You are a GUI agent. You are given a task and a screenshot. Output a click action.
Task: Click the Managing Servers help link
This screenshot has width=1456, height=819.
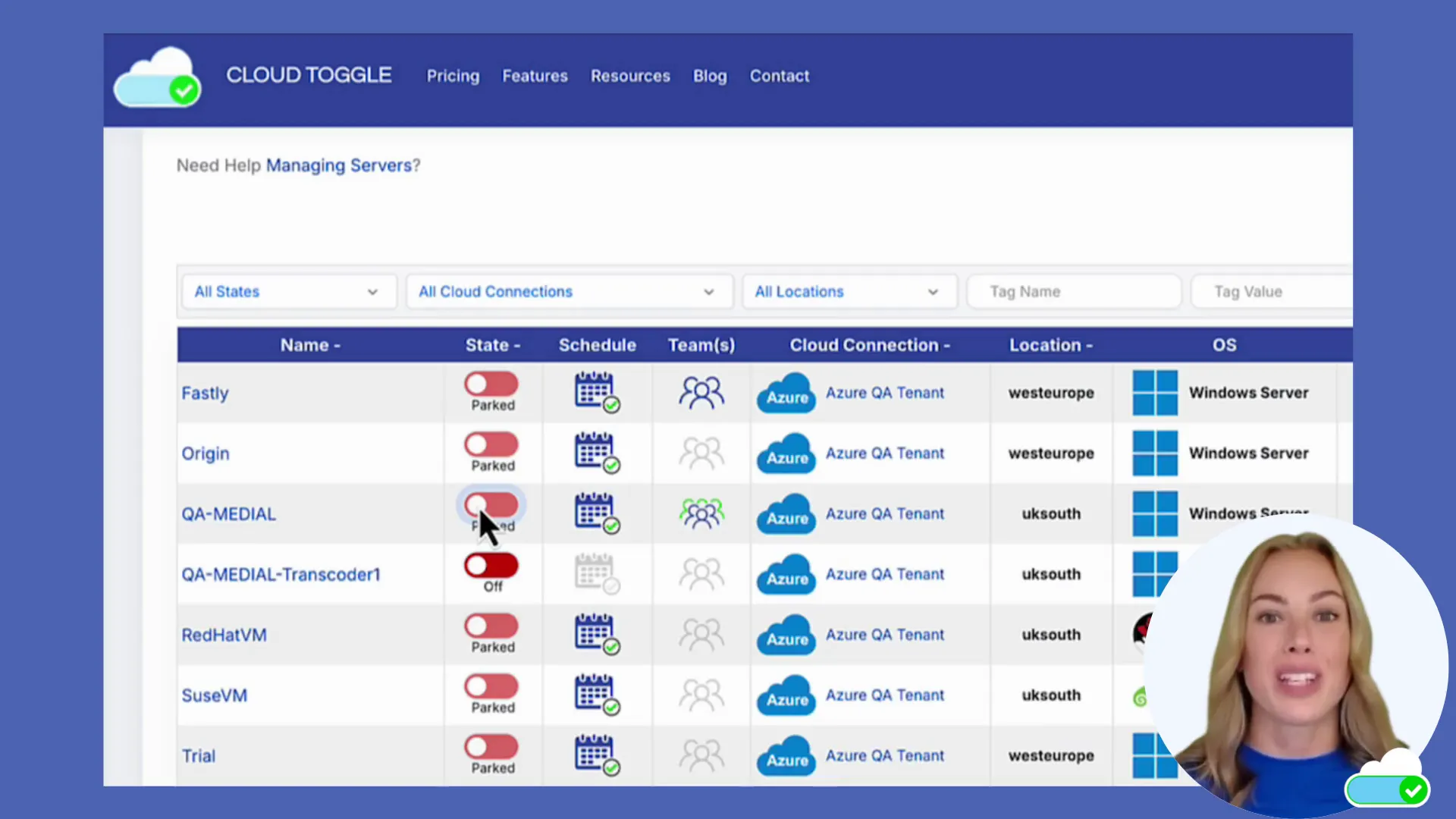pyautogui.click(x=340, y=165)
